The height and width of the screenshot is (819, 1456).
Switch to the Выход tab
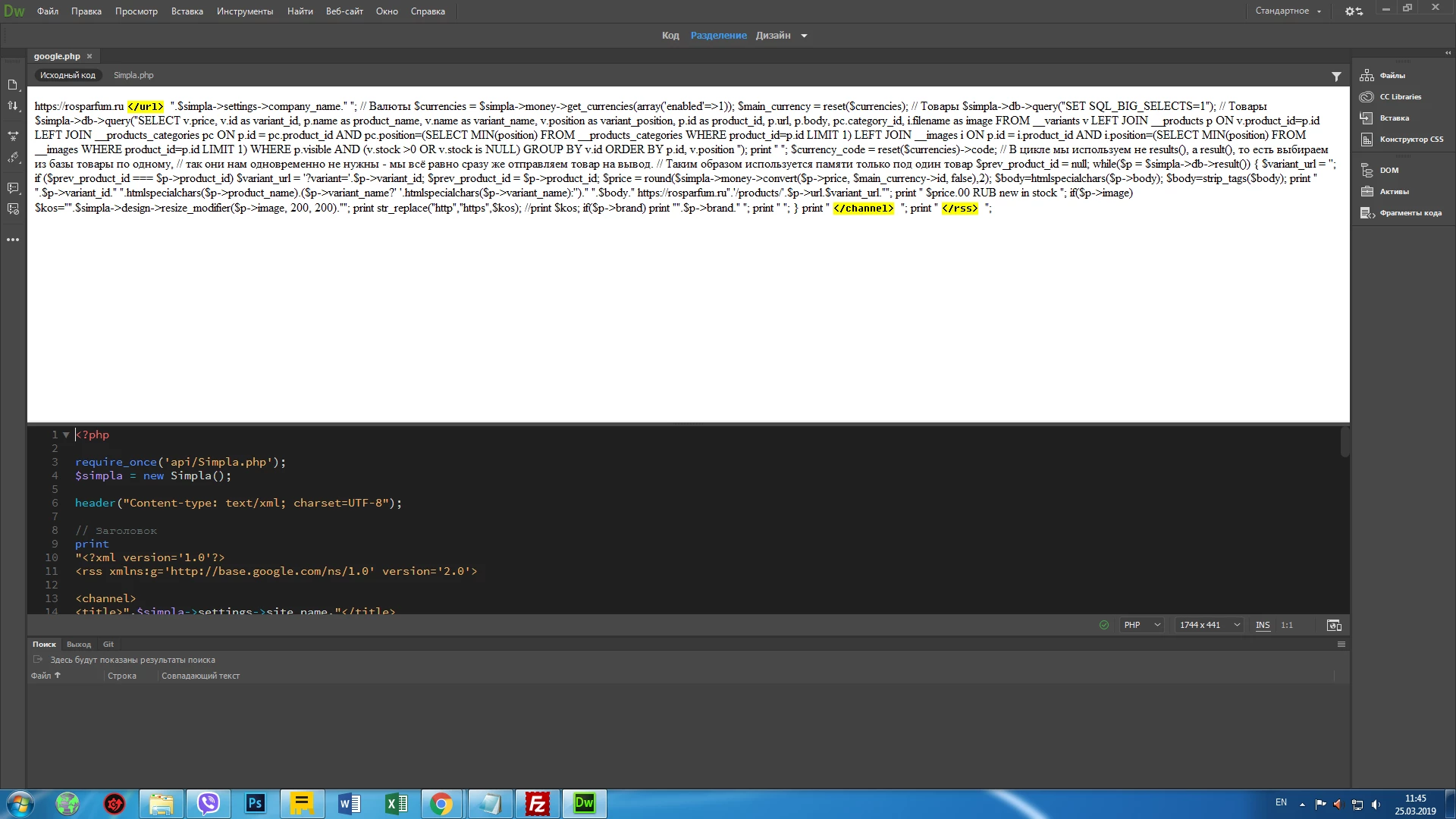coord(79,645)
